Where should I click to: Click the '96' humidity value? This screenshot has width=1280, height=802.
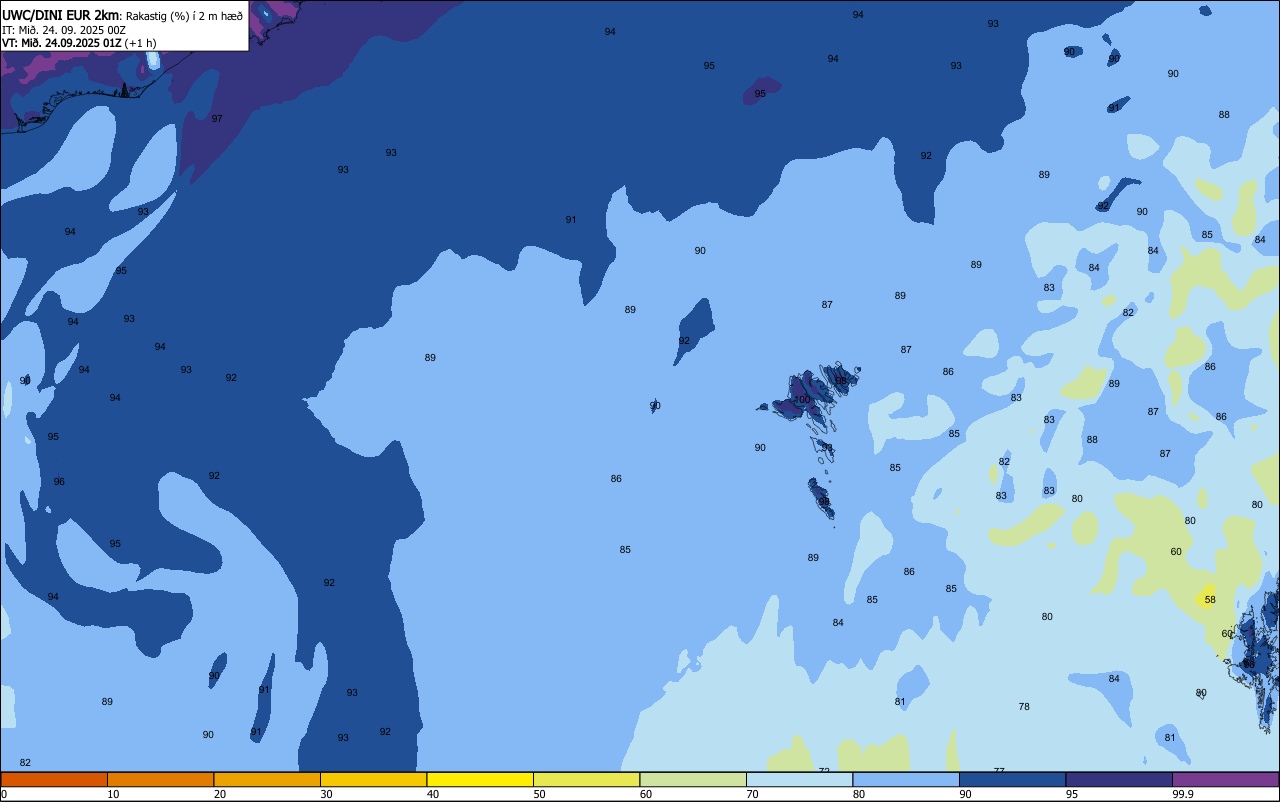click(x=59, y=481)
